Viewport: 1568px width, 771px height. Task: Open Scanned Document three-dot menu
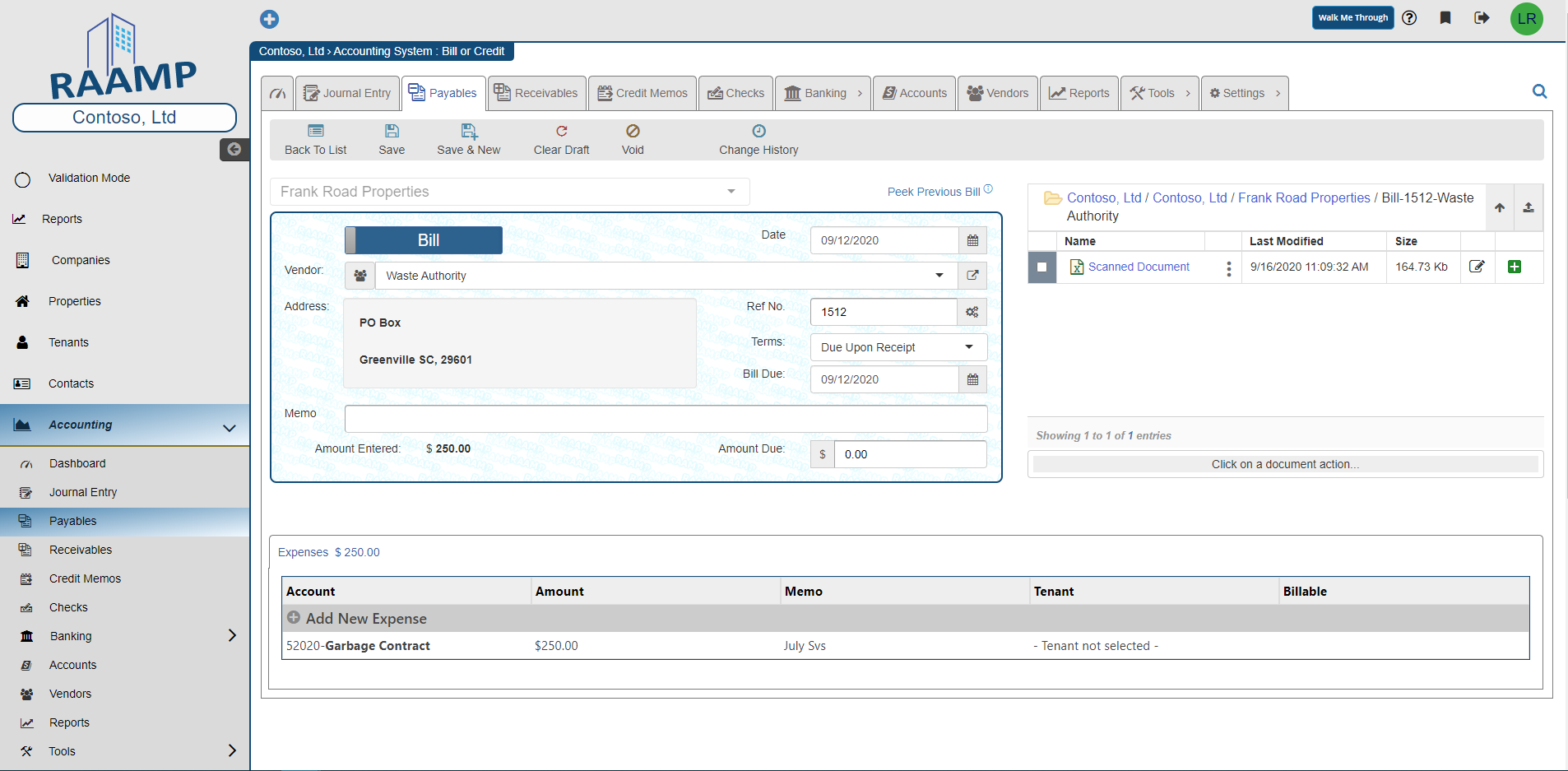click(x=1229, y=268)
